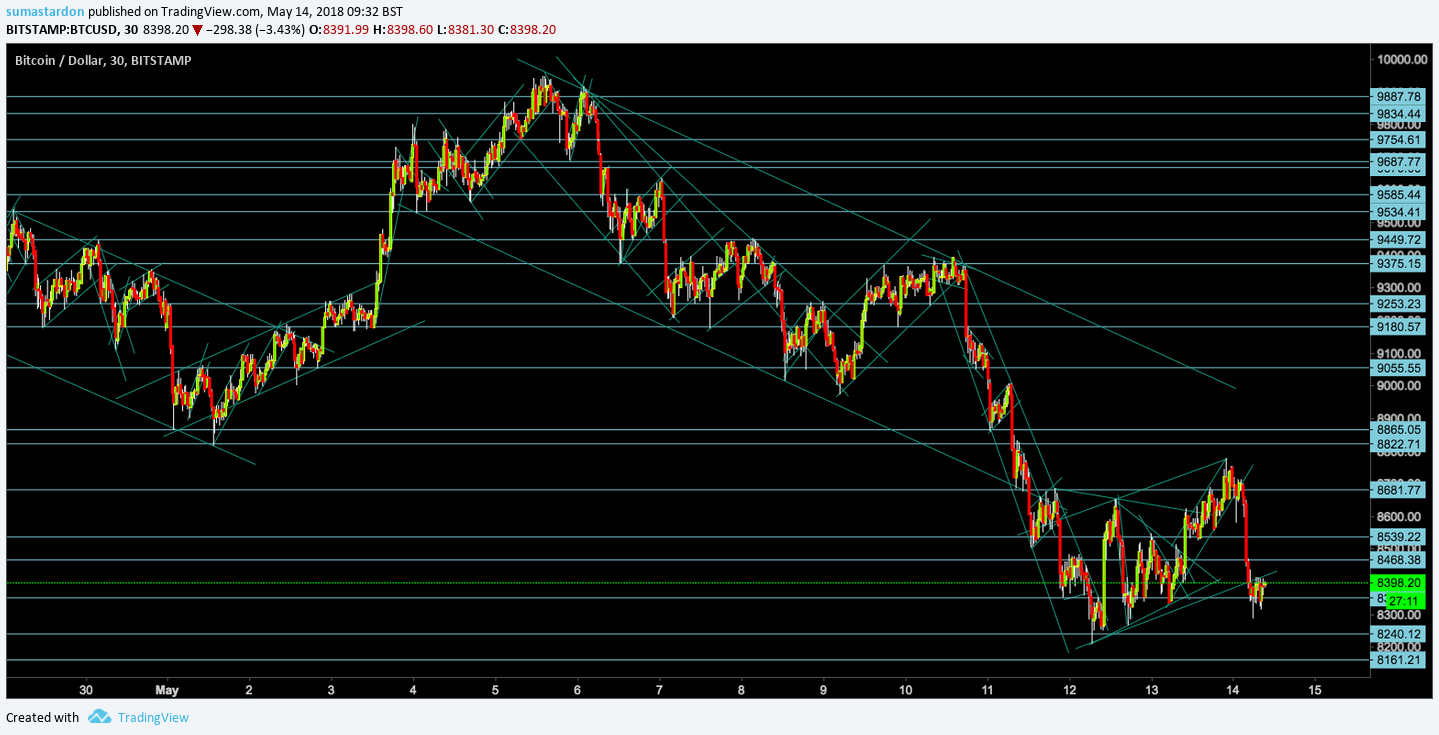This screenshot has height=735, width=1439.
Task: Select the 9180.57 price level label
Action: pos(1398,327)
